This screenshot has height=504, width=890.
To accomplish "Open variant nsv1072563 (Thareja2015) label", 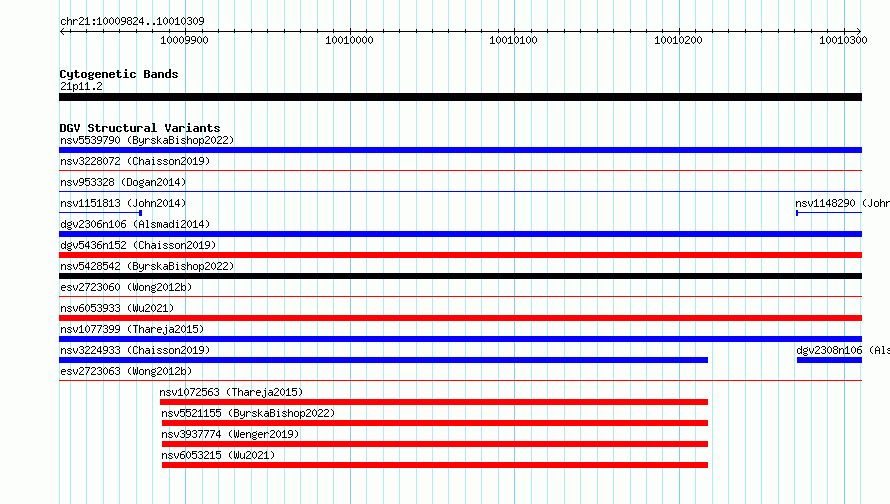I will tap(231, 392).
